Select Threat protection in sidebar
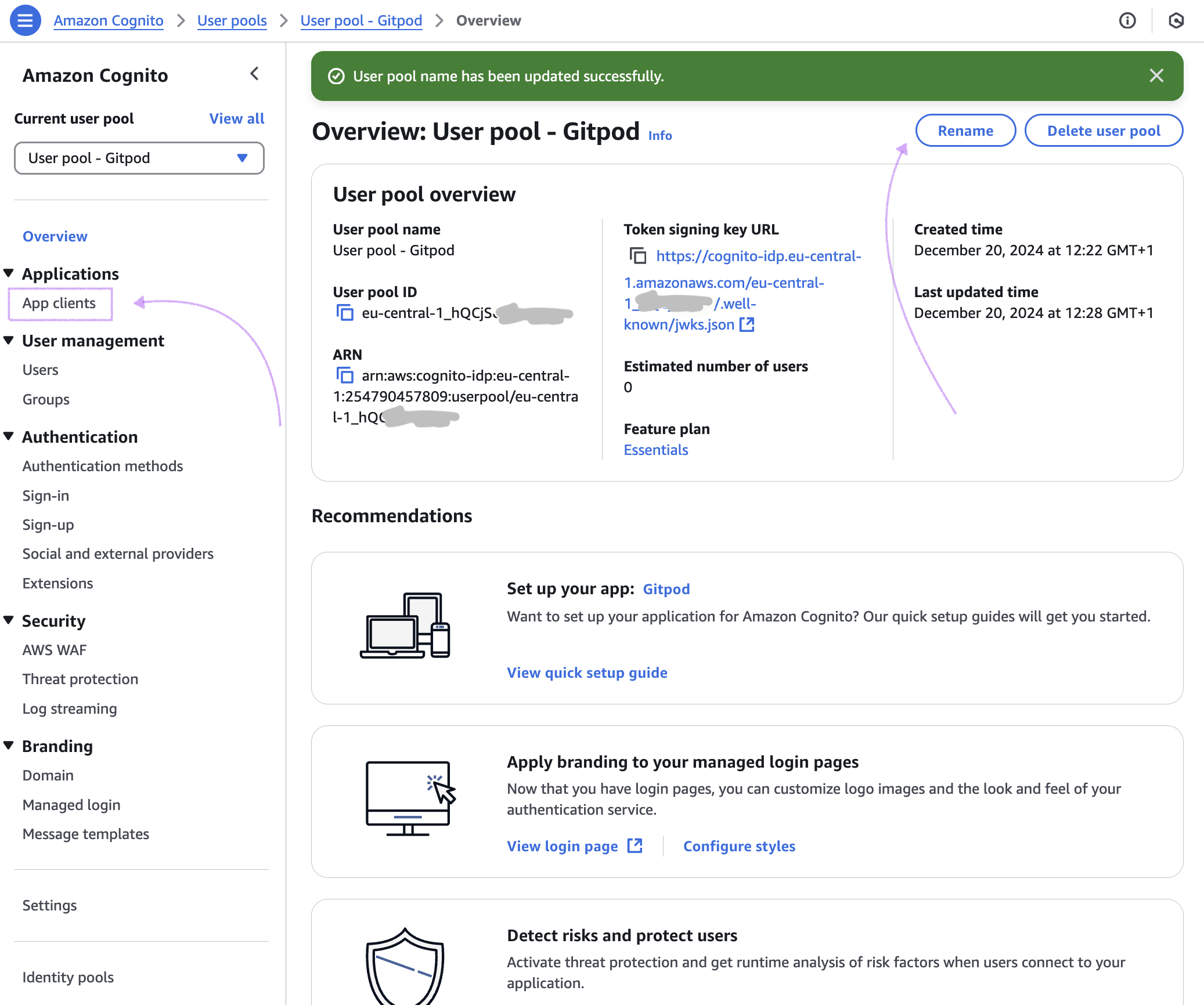 click(x=80, y=679)
